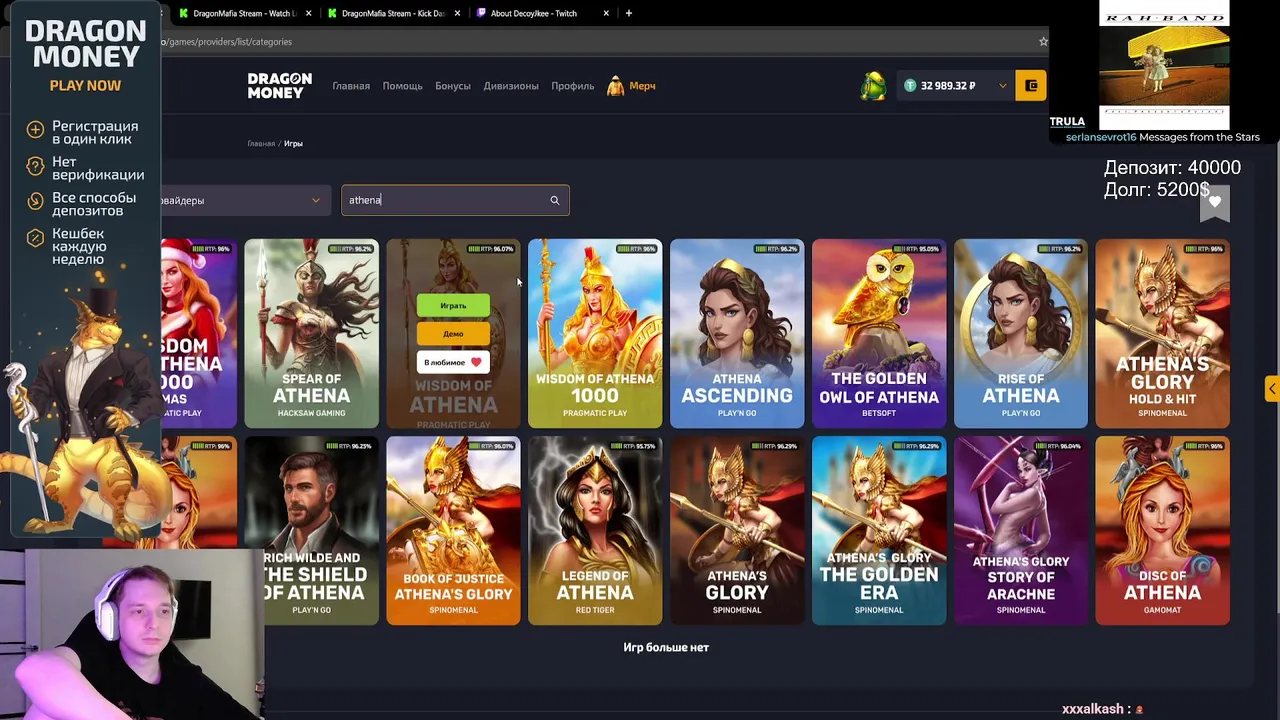Viewport: 1280px width, 720px height.
Task: Switch to DragonMafia Stream Watch tab
Action: (243, 13)
